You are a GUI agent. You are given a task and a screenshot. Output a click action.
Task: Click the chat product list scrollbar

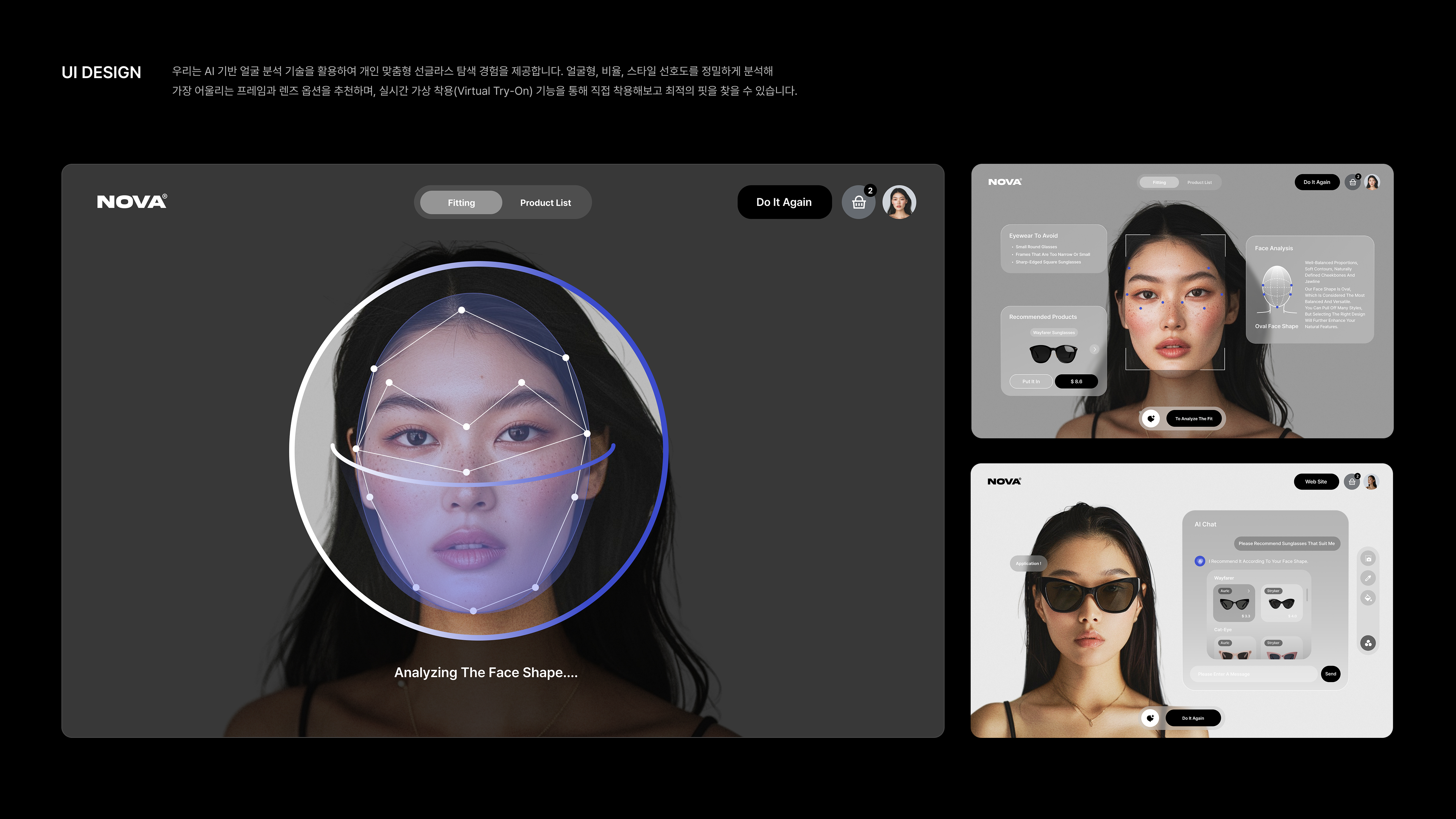[x=1307, y=595]
